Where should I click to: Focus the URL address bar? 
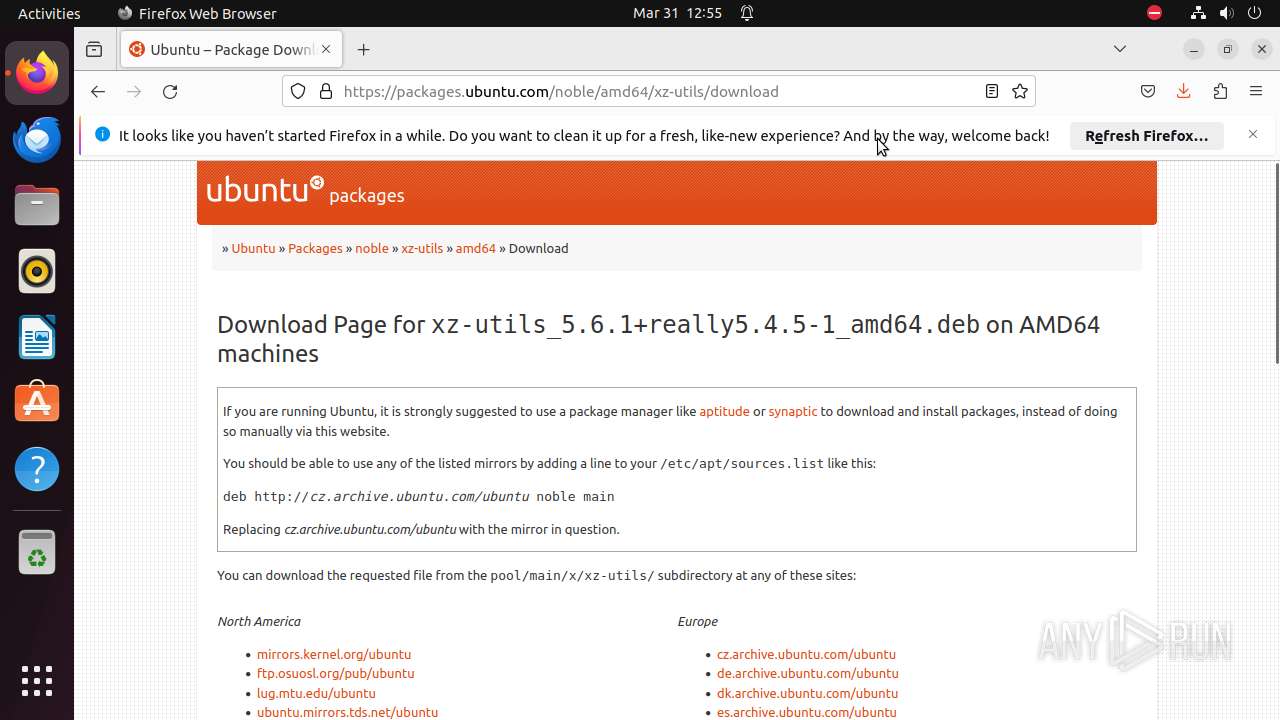[x=660, y=91]
